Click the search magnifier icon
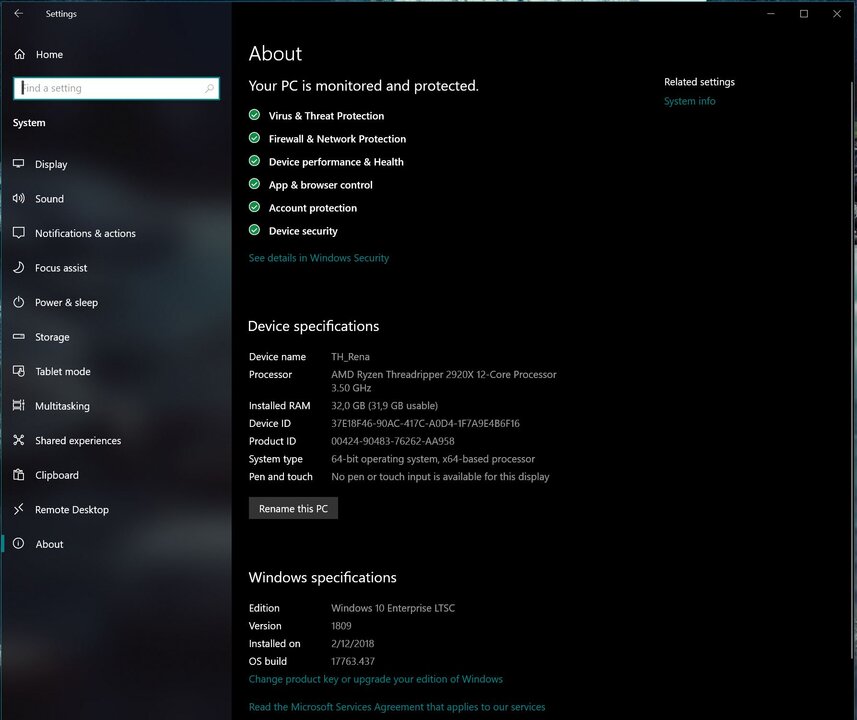The image size is (857, 720). (209, 88)
